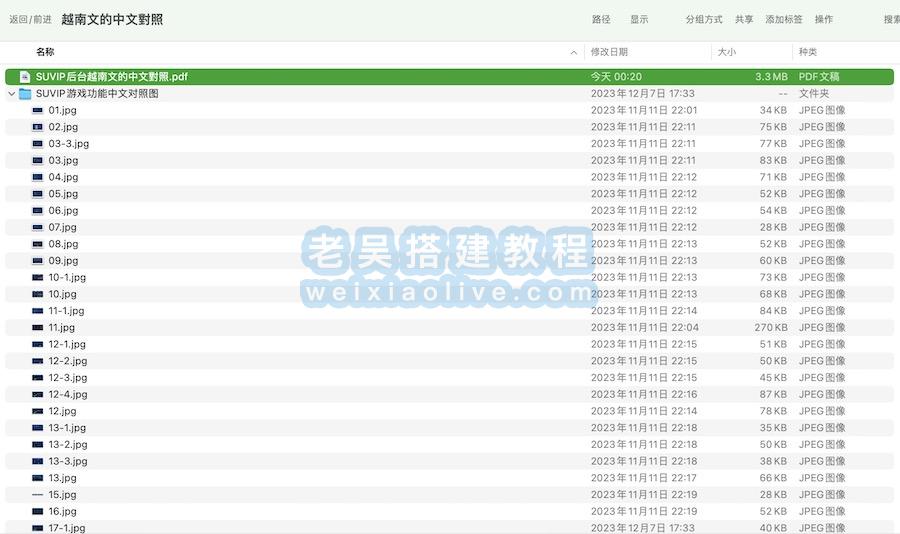Viewport: 900px width, 534px height.
Task: Click the image icon of 10-1.jpg
Action: pyautogui.click(x=38, y=277)
